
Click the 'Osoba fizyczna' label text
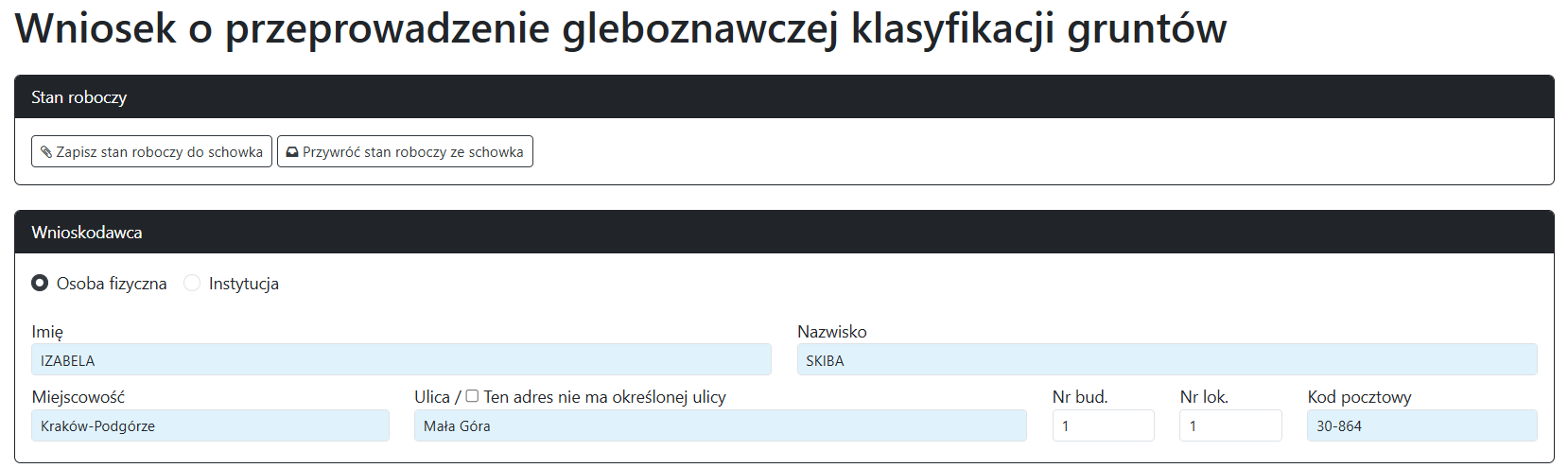(112, 284)
